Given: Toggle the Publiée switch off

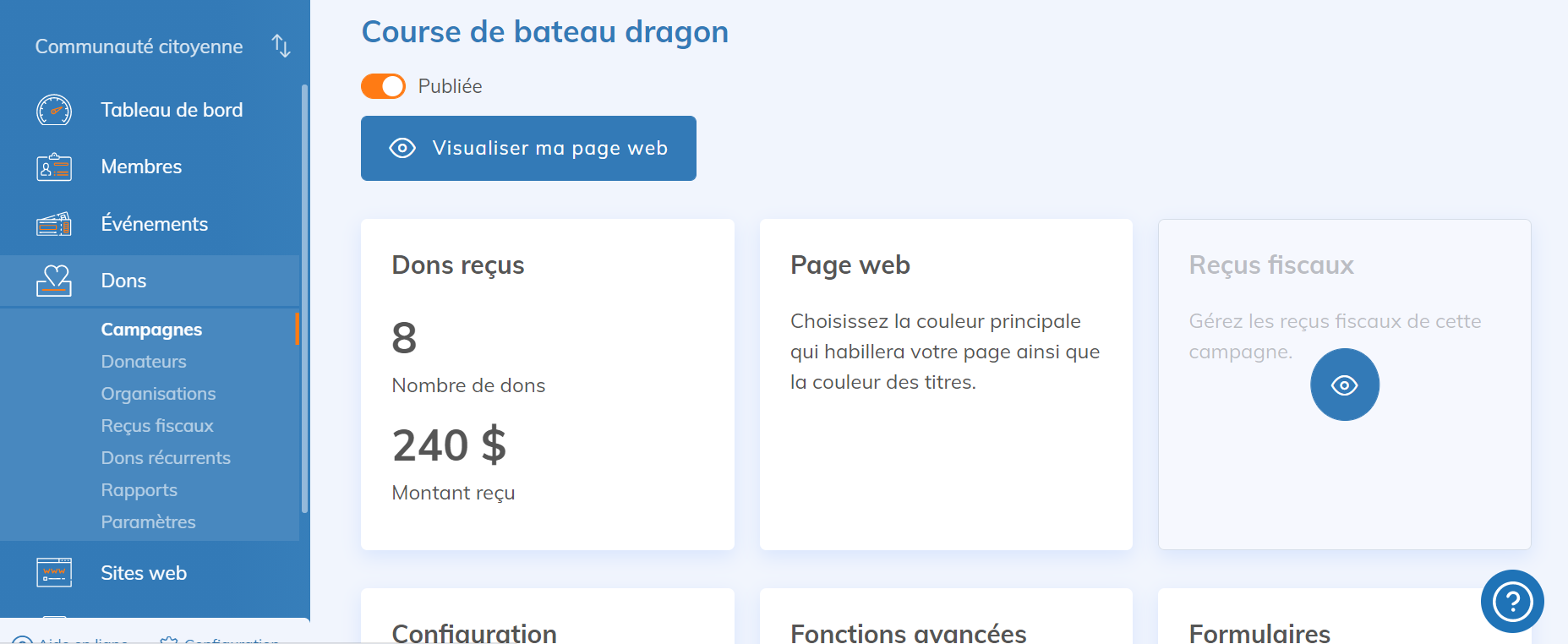Looking at the screenshot, I should (x=384, y=86).
